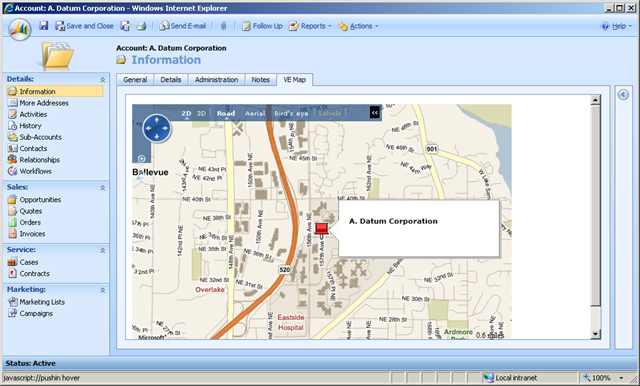Open Contracts under Service
This screenshot has width=640, height=386.
29,273
